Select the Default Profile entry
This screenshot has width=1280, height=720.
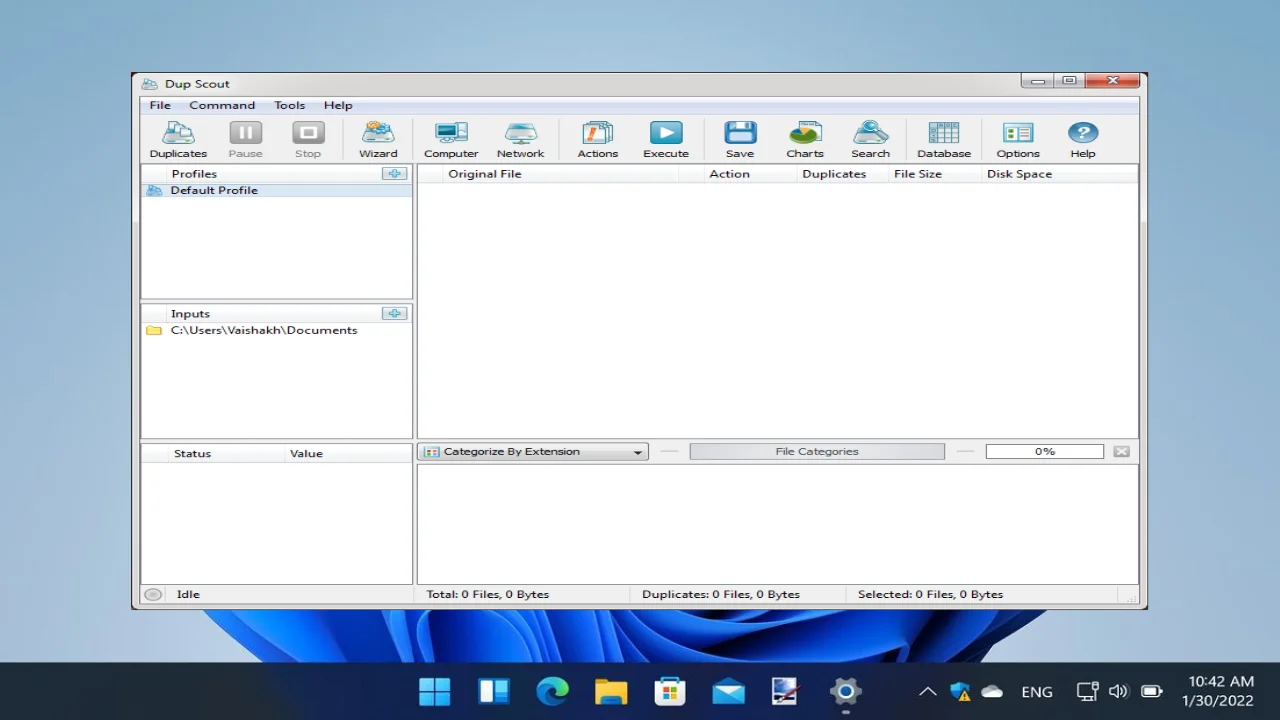277,191
